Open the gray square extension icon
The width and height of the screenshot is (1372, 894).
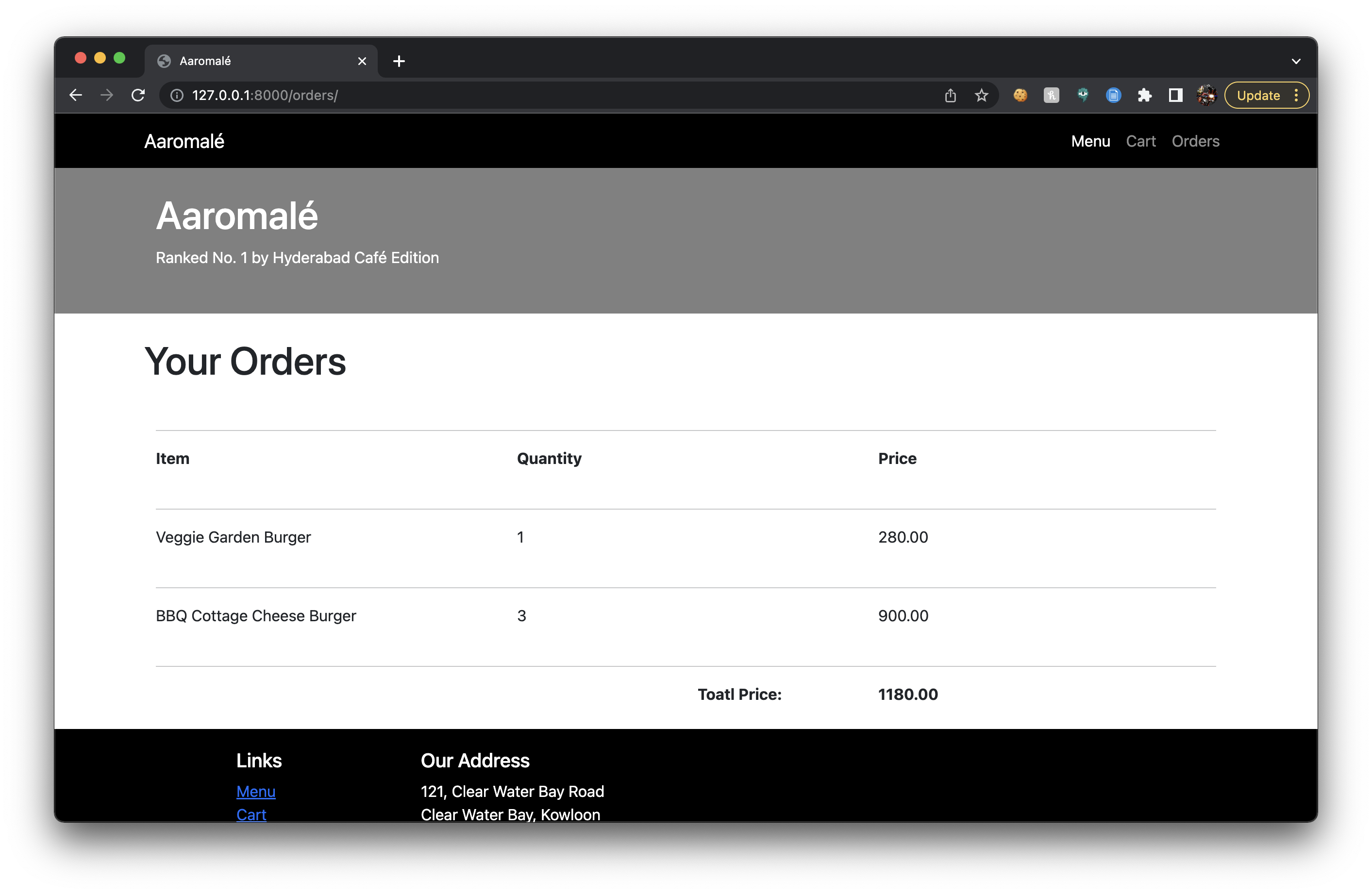point(1052,95)
